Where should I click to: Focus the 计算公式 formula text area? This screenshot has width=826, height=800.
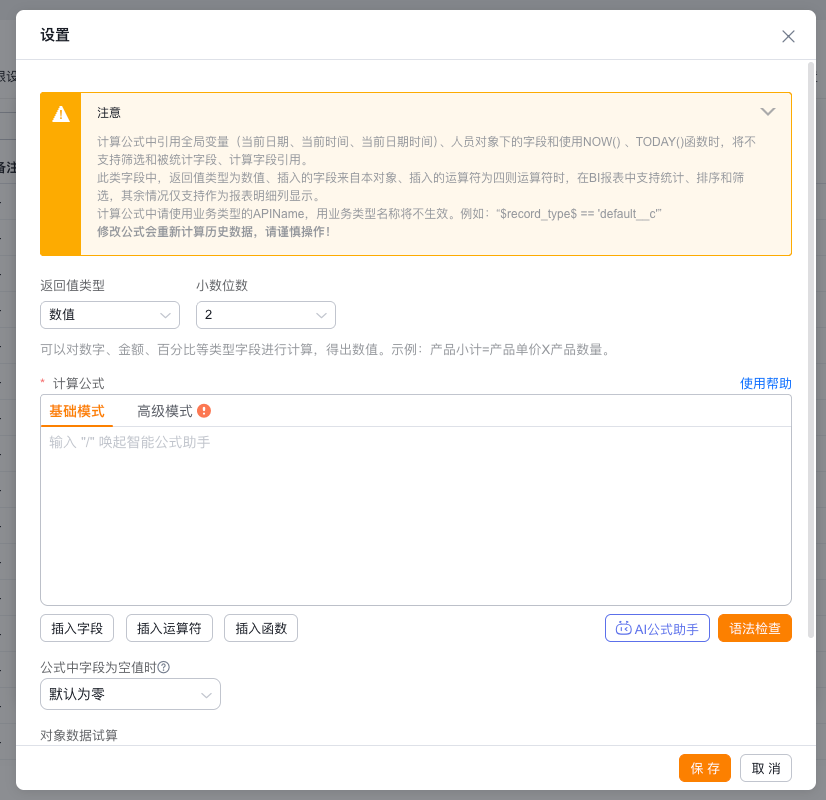416,516
